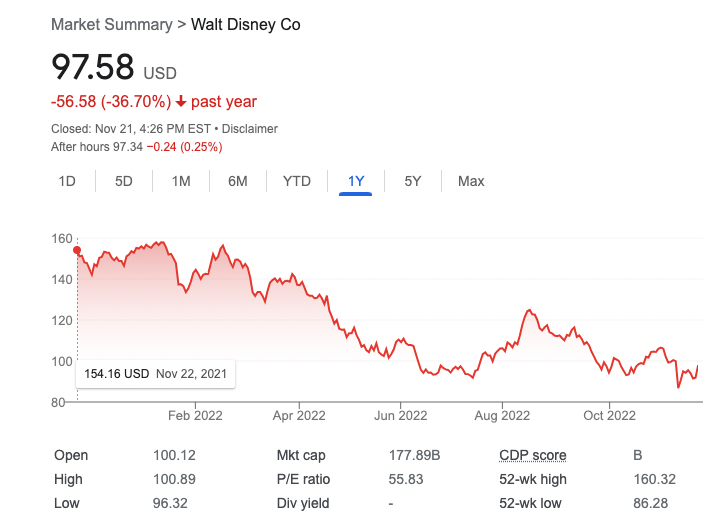This screenshot has height=527, width=722.
Task: Click the red down arrow icon
Action: click(181, 102)
